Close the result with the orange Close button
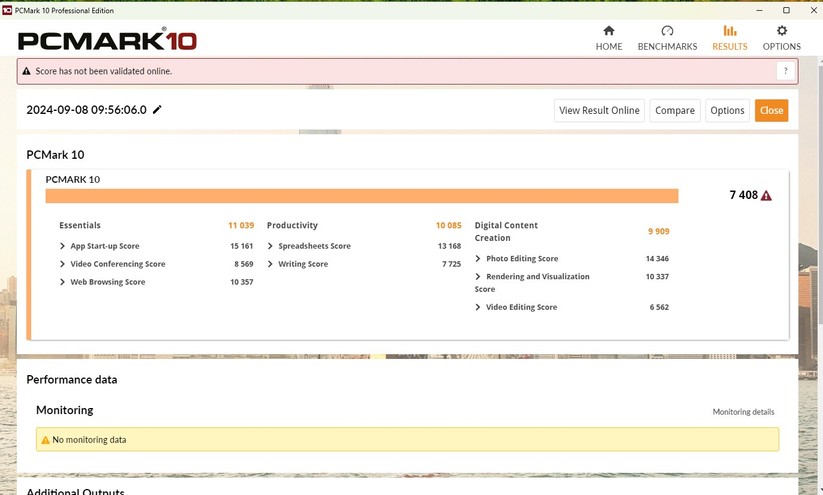The width and height of the screenshot is (823, 495). [772, 111]
